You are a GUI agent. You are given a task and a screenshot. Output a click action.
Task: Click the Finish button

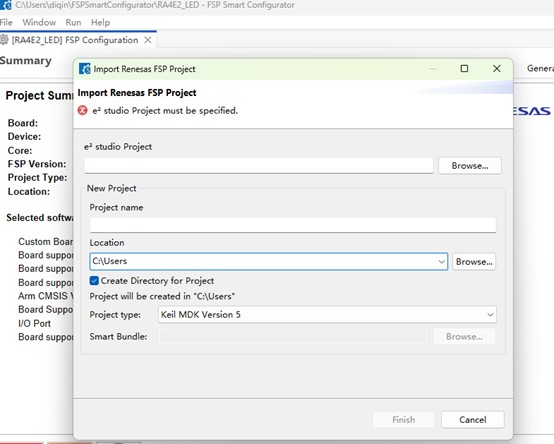pos(403,420)
